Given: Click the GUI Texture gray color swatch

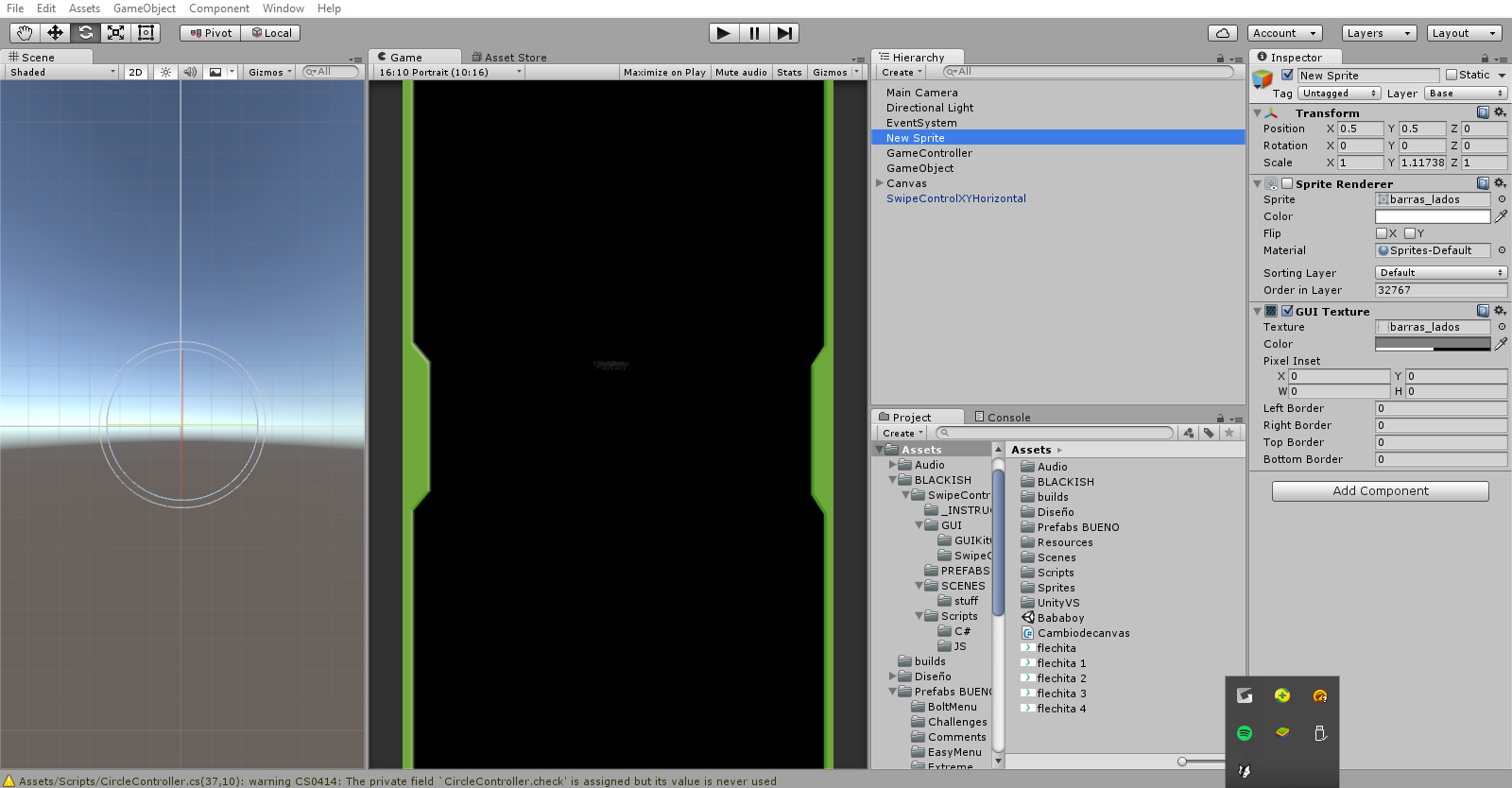Looking at the screenshot, I should click(1433, 344).
